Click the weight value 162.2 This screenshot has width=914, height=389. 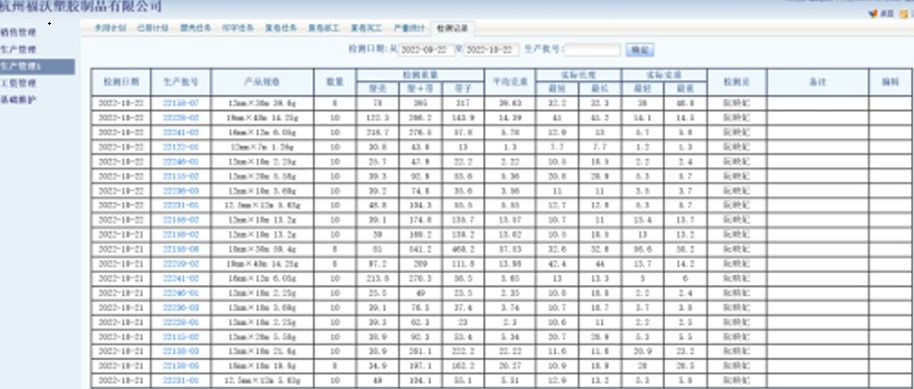coord(463,366)
